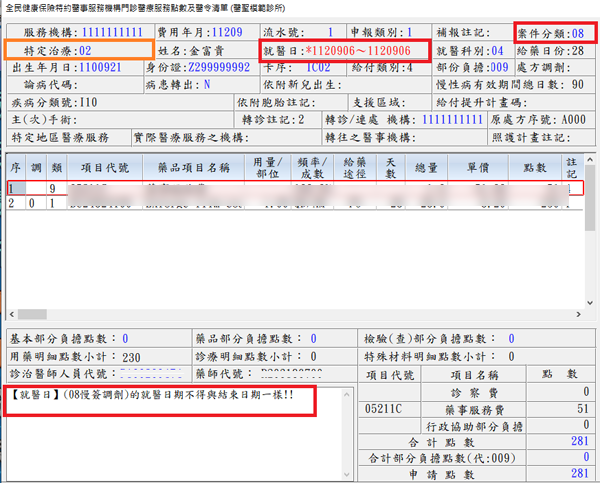Select the 出生年月日 field

(102, 67)
